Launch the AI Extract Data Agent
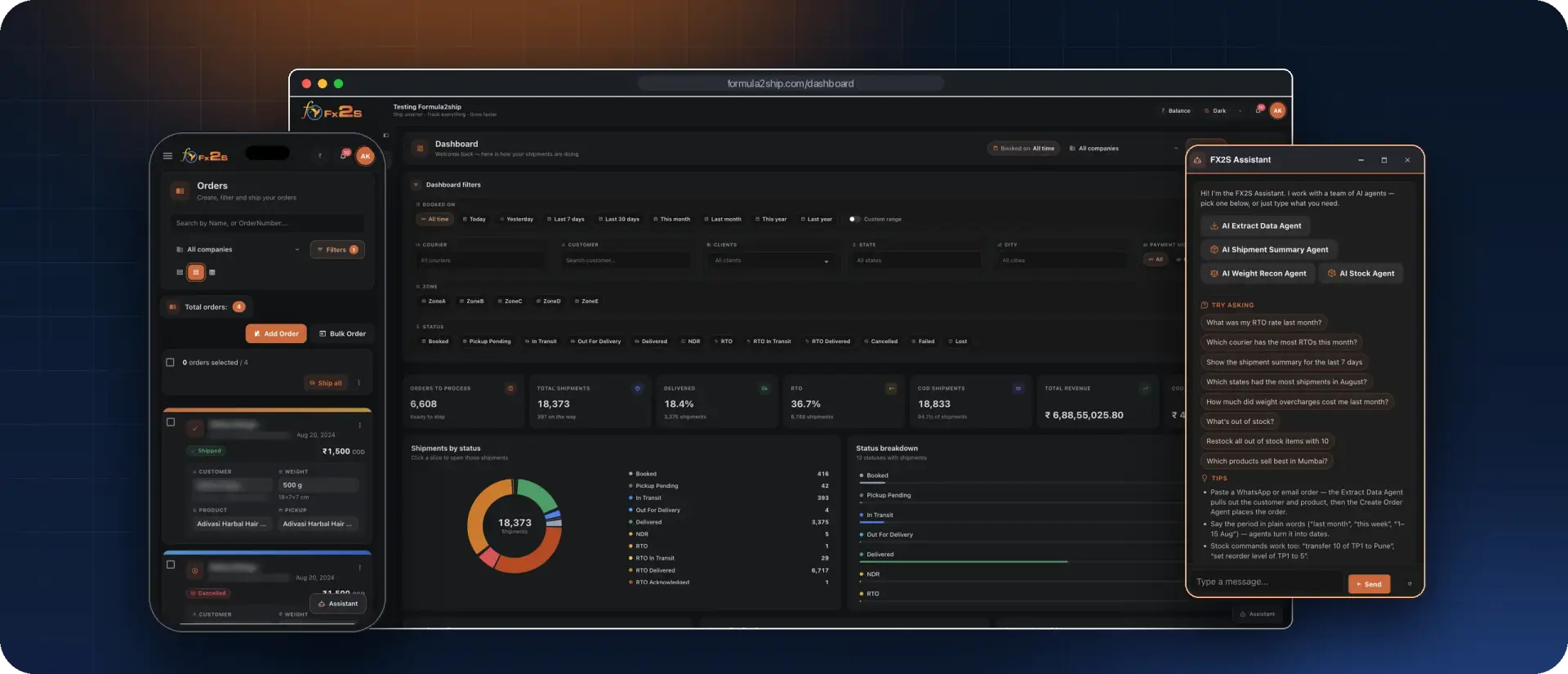This screenshot has width=1568, height=674. (1255, 226)
